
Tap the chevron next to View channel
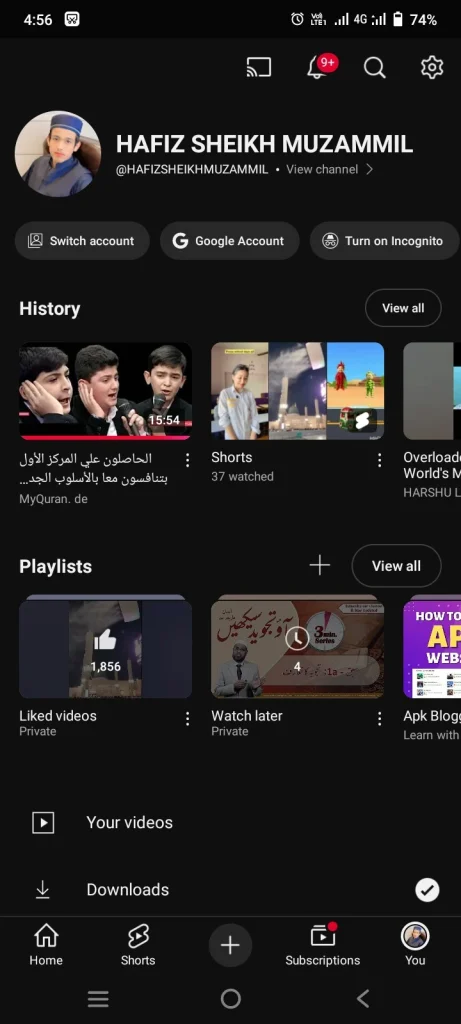(x=370, y=169)
